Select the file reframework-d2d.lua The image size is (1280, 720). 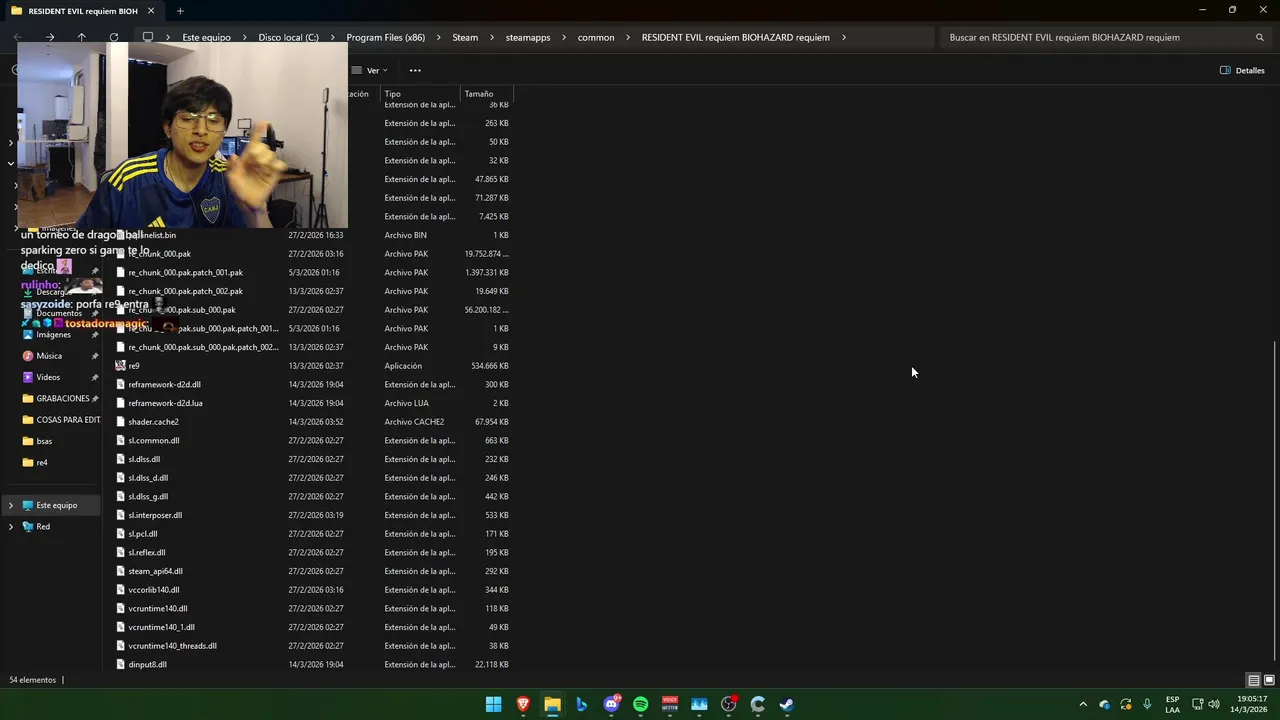tap(165, 403)
